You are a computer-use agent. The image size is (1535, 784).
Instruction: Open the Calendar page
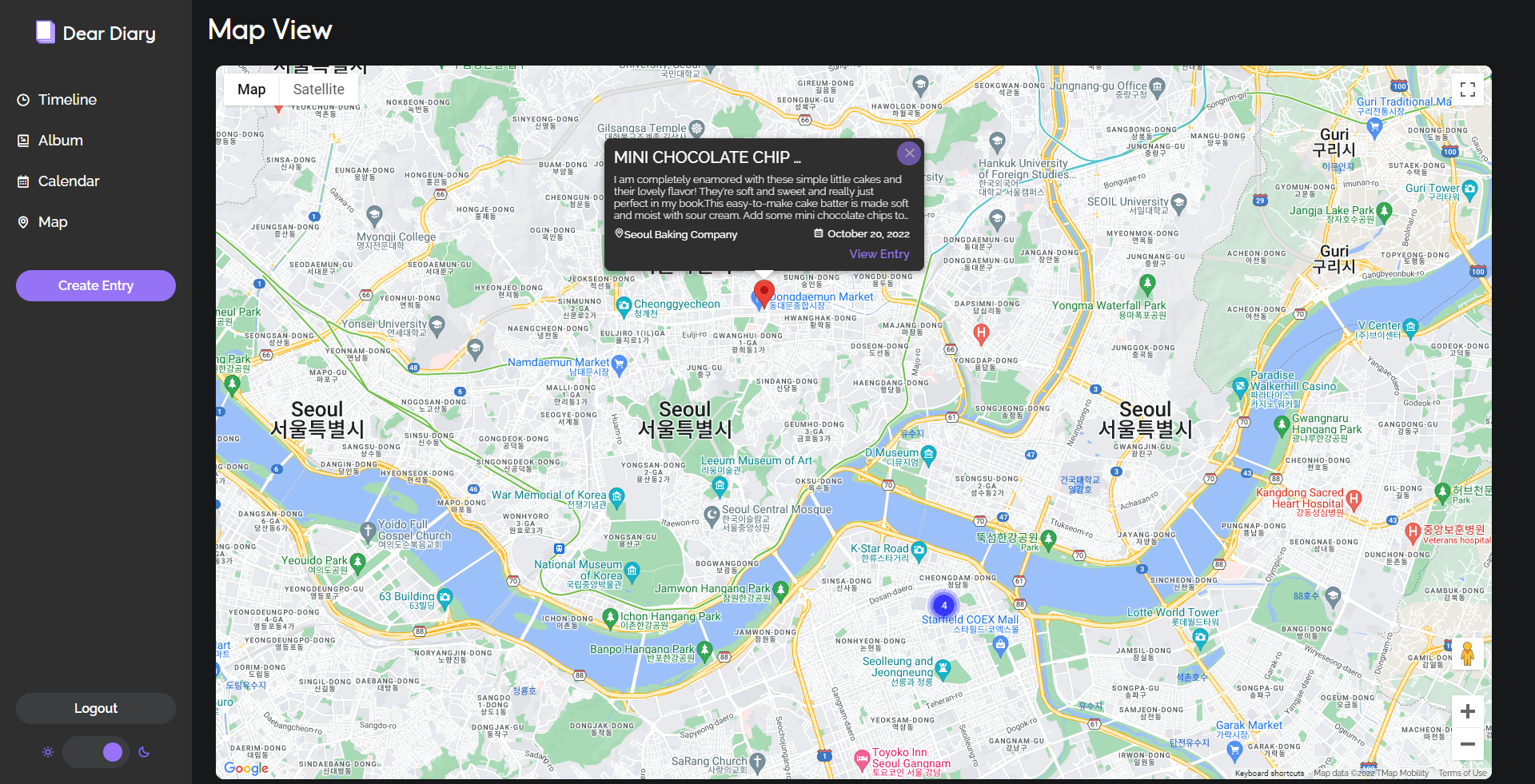tap(58, 181)
